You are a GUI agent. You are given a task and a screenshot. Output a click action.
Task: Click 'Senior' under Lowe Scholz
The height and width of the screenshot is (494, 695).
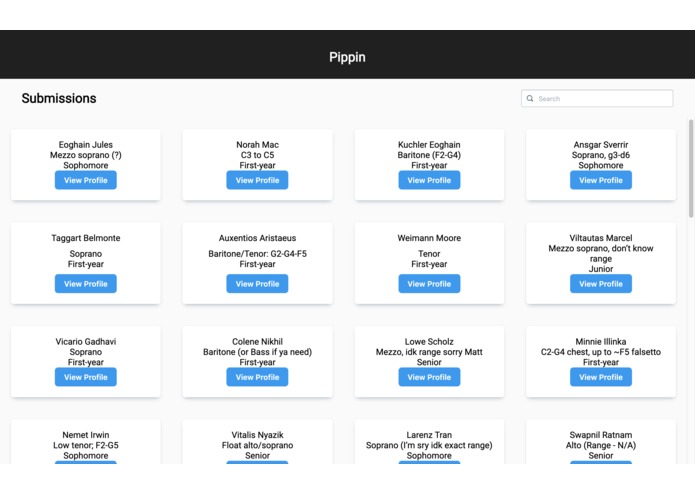coord(429,362)
